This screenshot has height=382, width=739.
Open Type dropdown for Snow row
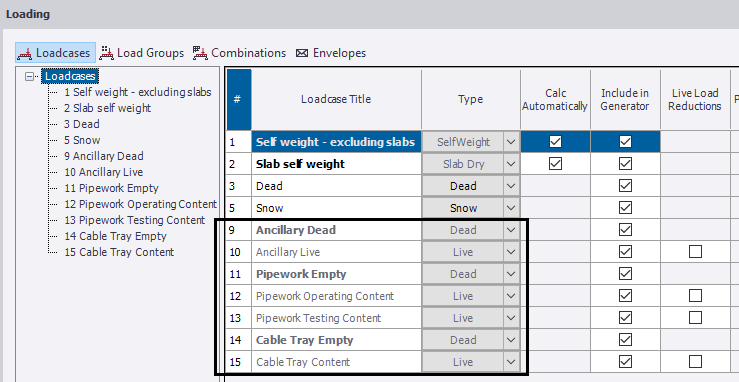pyautogui.click(x=511, y=208)
